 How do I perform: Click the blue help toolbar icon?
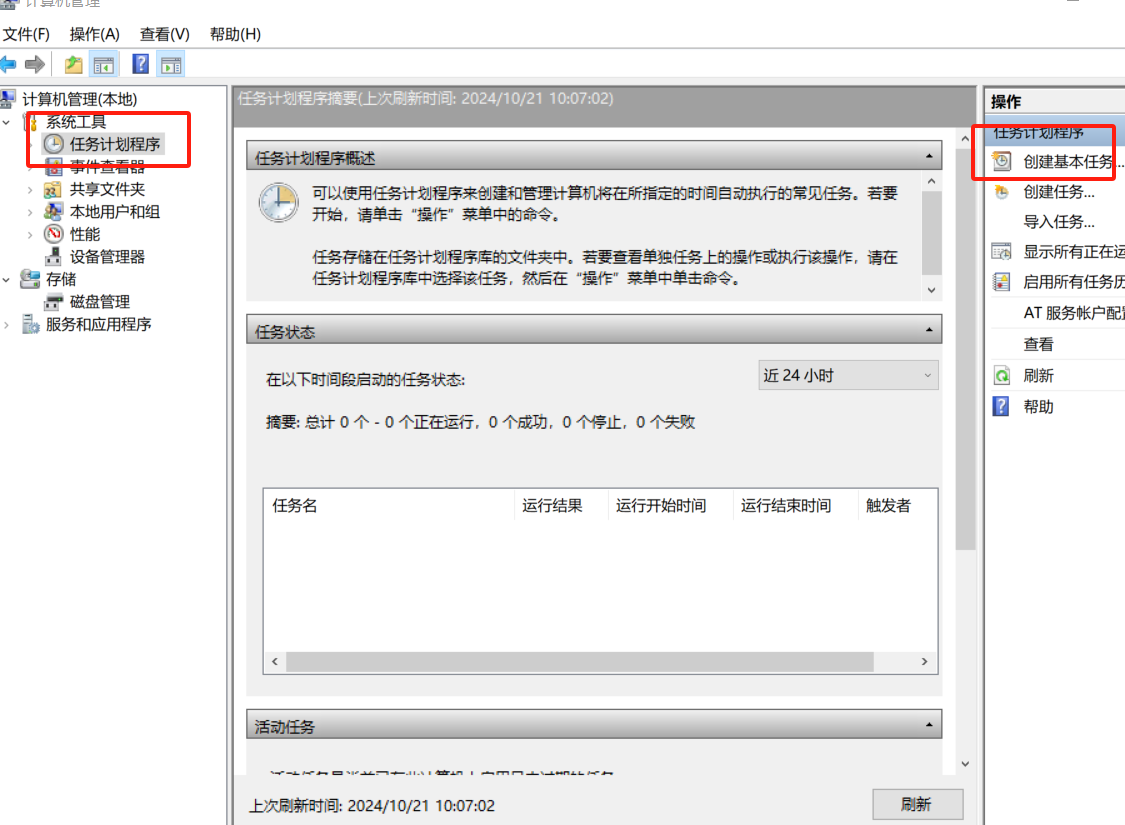141,65
